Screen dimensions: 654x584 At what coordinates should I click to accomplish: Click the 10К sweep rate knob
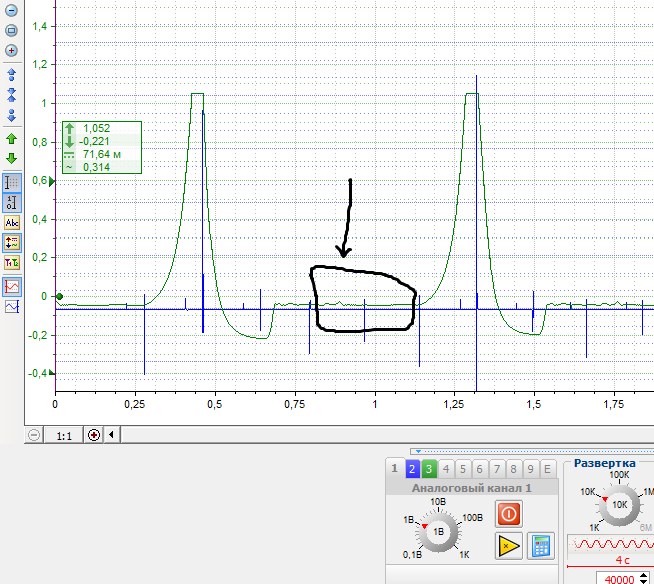(619, 505)
